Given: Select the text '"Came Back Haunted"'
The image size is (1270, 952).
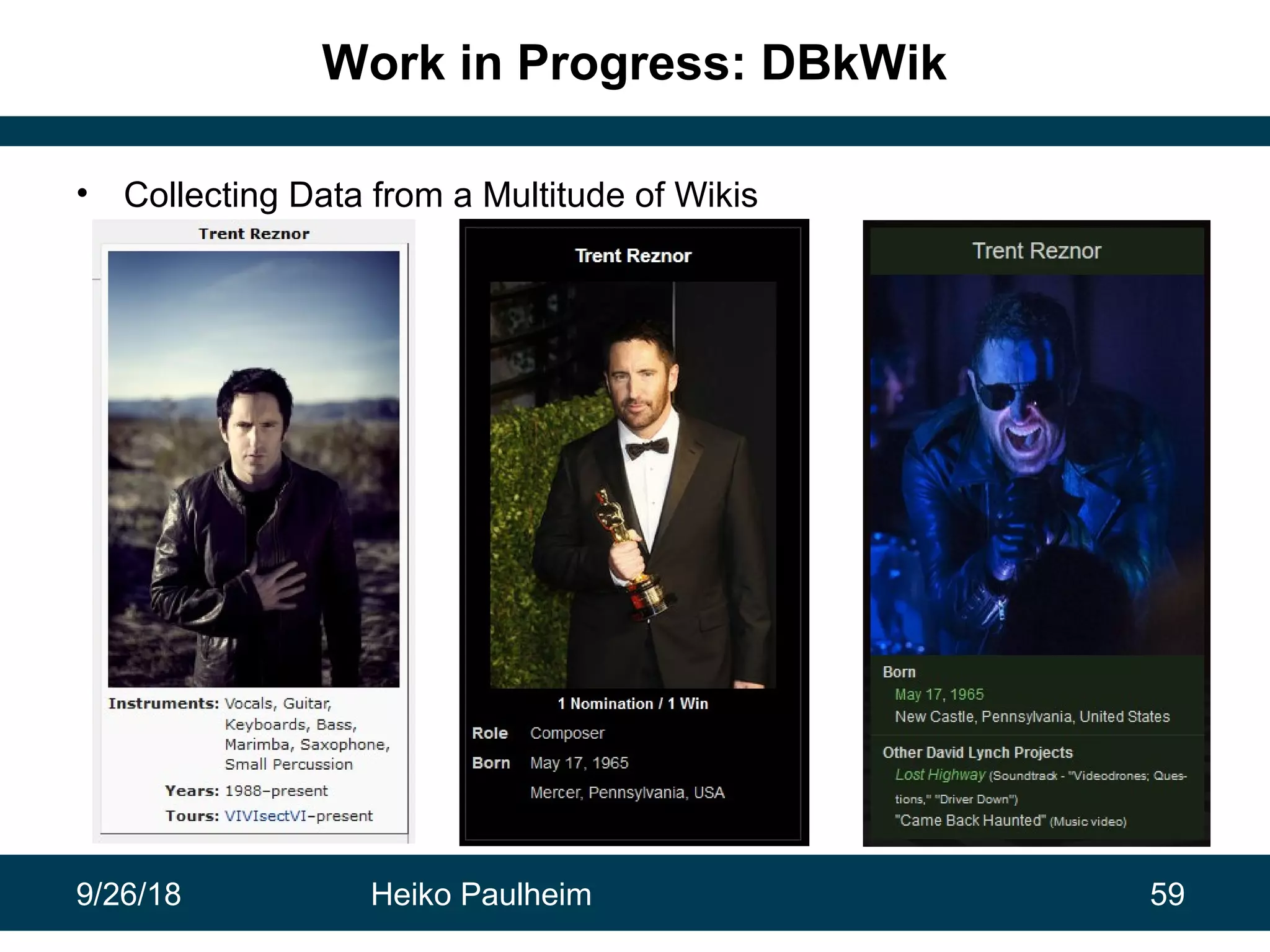Looking at the screenshot, I should 970,821.
